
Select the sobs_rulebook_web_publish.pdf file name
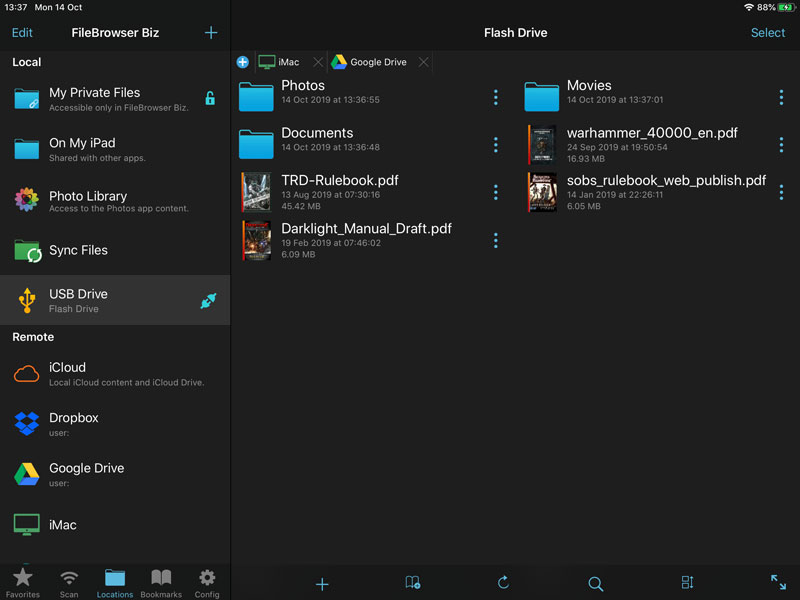click(x=666, y=180)
